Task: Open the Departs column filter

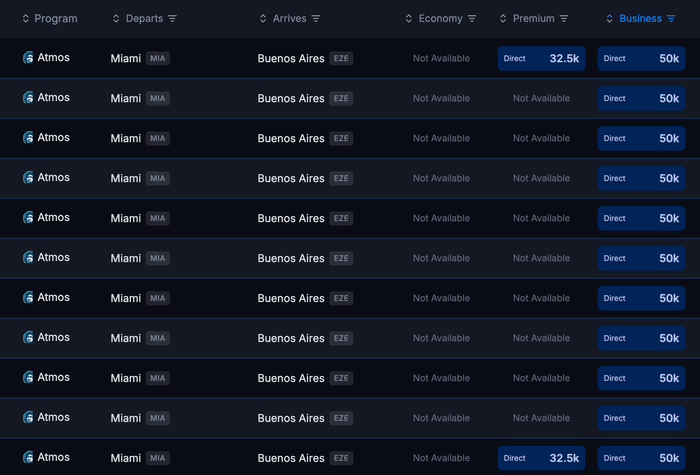Action: (172, 18)
